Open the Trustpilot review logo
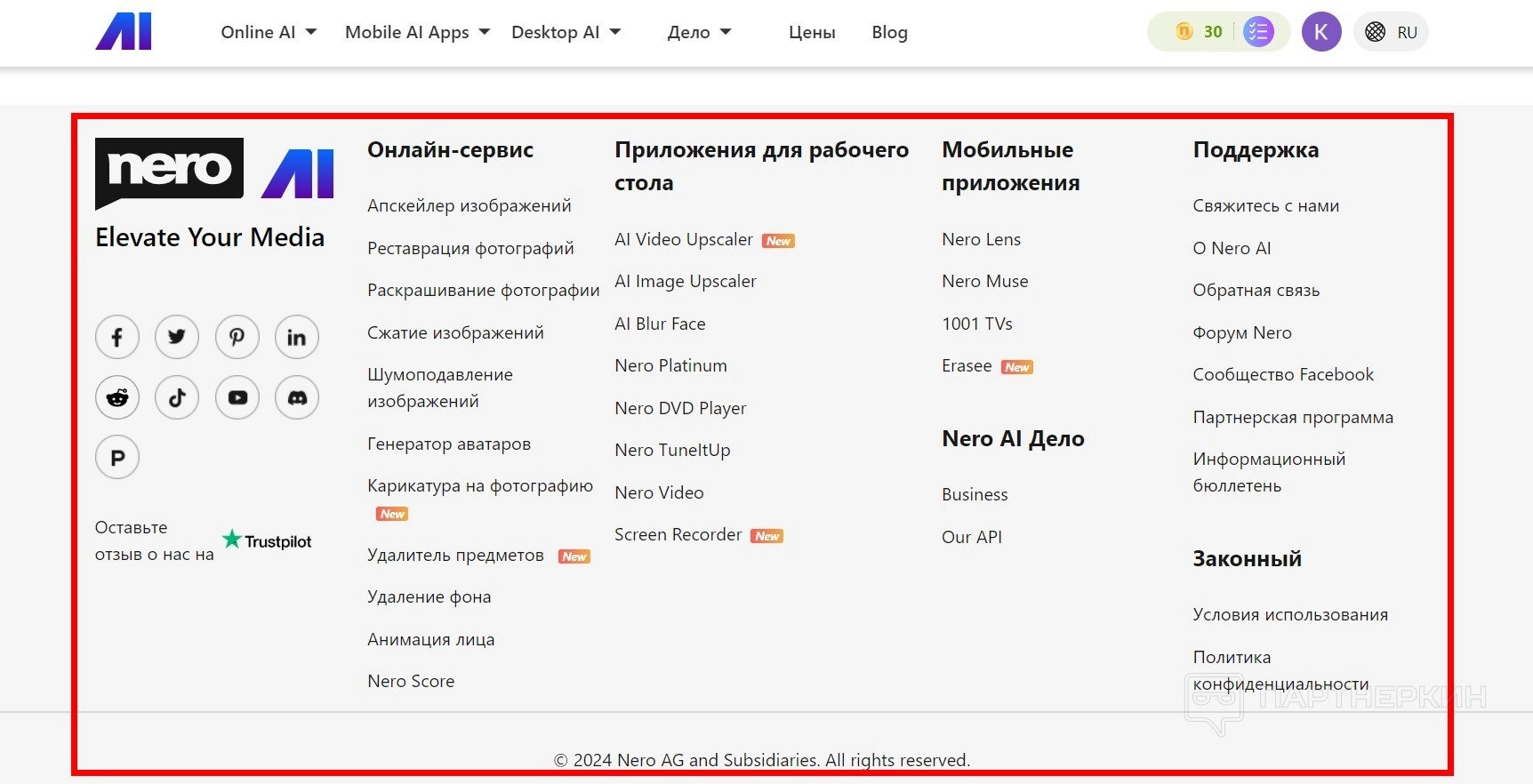1533x784 pixels. click(267, 540)
